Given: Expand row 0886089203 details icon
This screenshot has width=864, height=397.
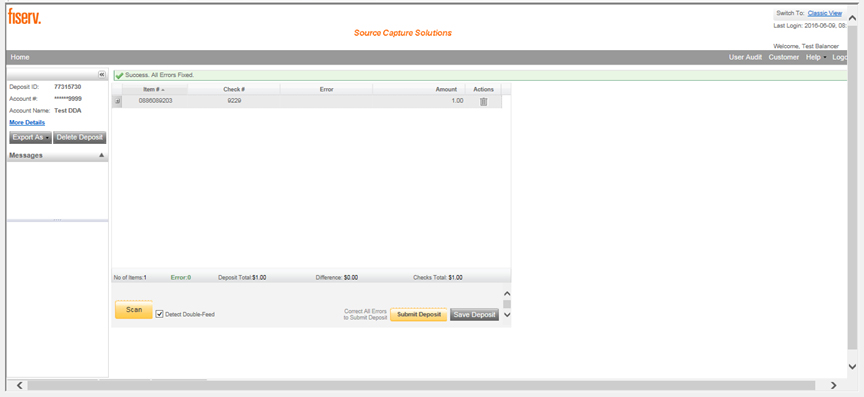Looking at the screenshot, I should pyautogui.click(x=117, y=101).
